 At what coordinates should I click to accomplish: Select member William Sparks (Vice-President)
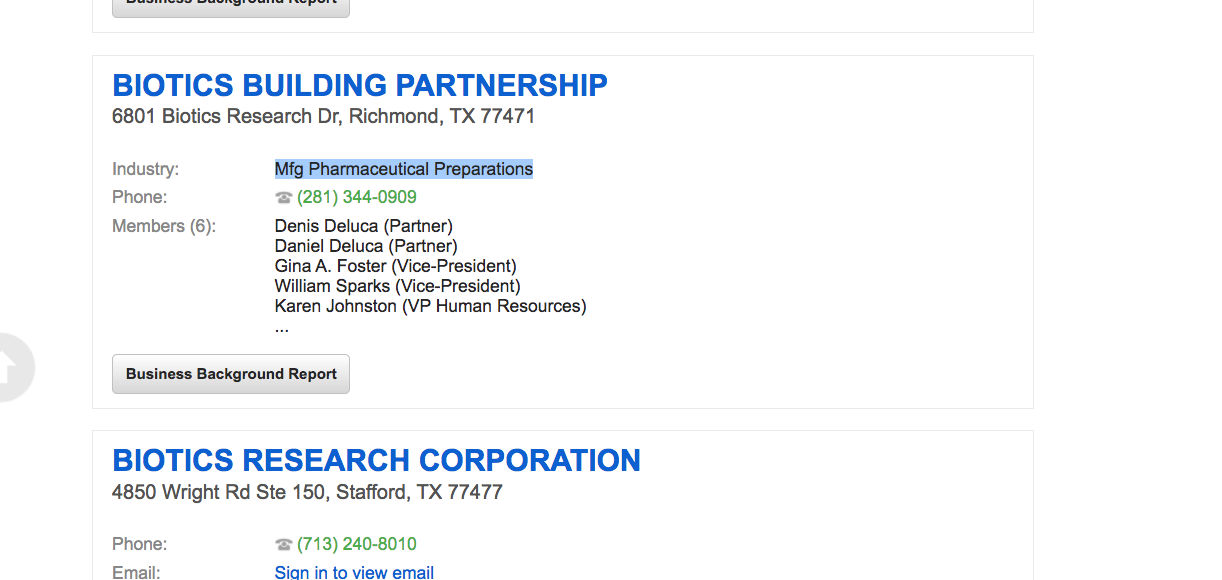tap(398, 286)
